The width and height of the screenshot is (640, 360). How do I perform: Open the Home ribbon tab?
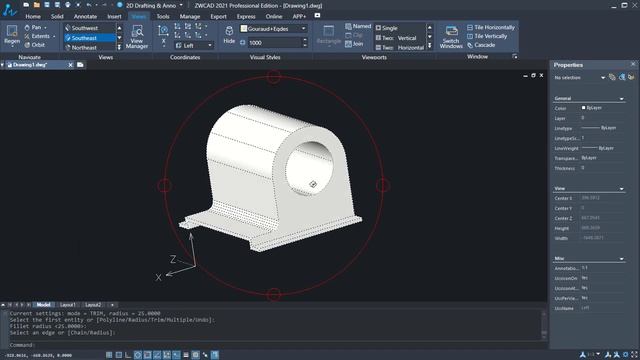click(x=33, y=16)
